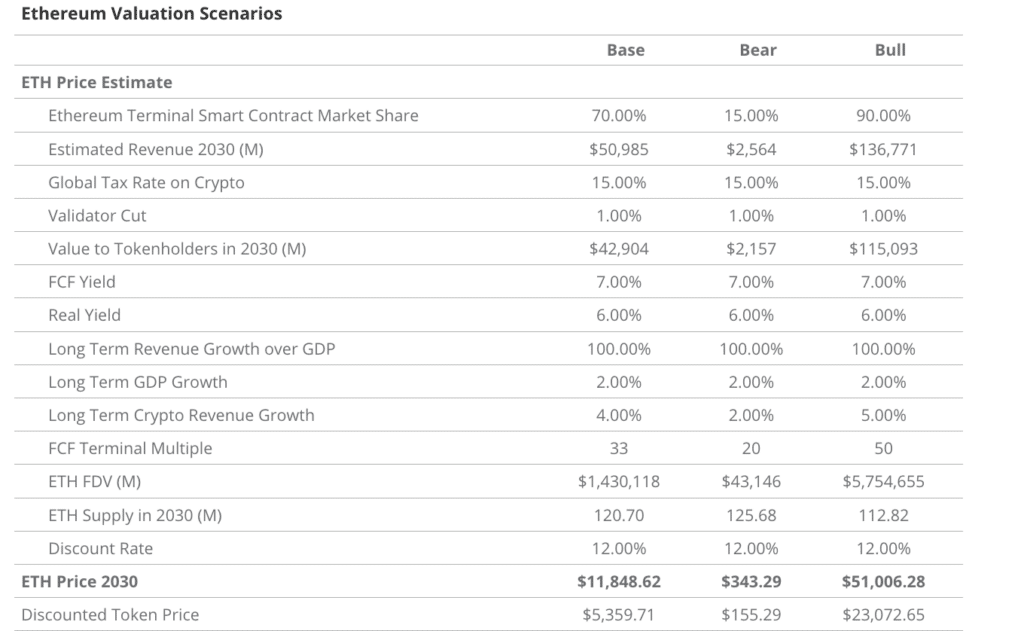1024x631 pixels.
Task: Select the Bear column header
Action: pyautogui.click(x=758, y=50)
